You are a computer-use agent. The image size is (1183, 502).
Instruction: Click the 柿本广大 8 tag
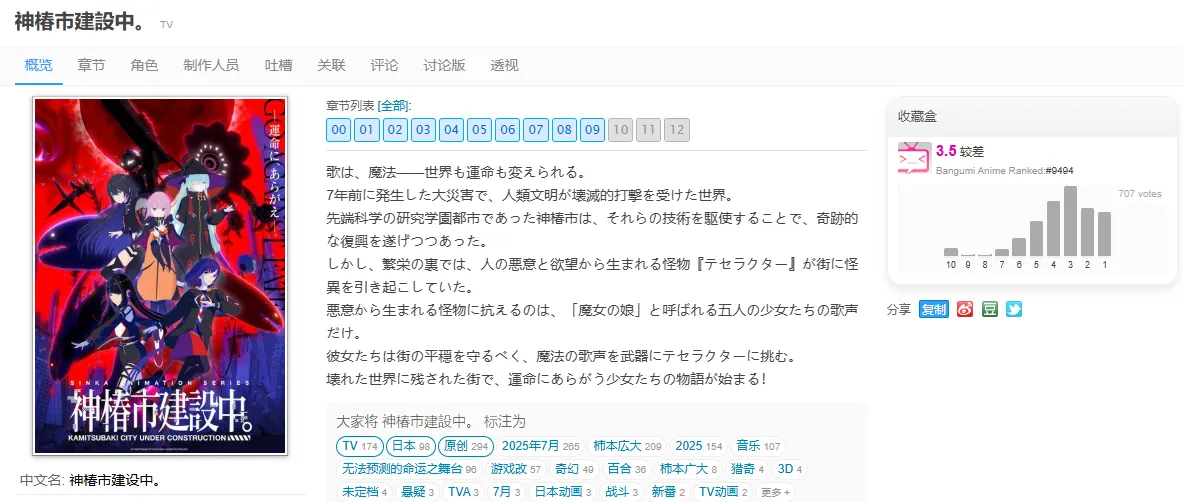click(689, 470)
